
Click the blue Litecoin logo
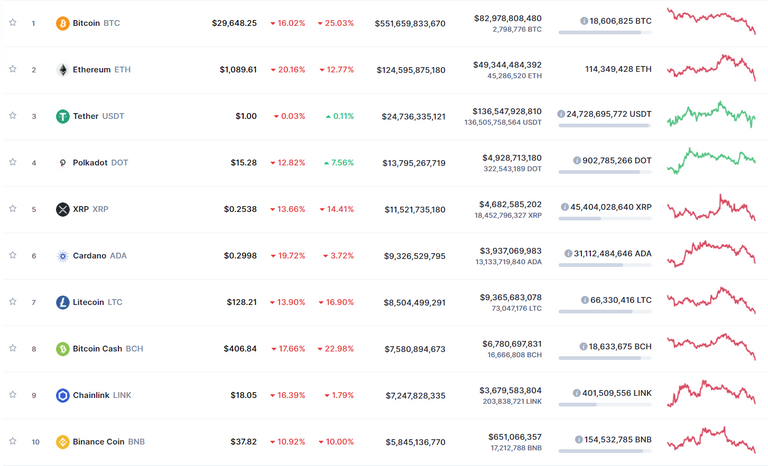tap(63, 302)
